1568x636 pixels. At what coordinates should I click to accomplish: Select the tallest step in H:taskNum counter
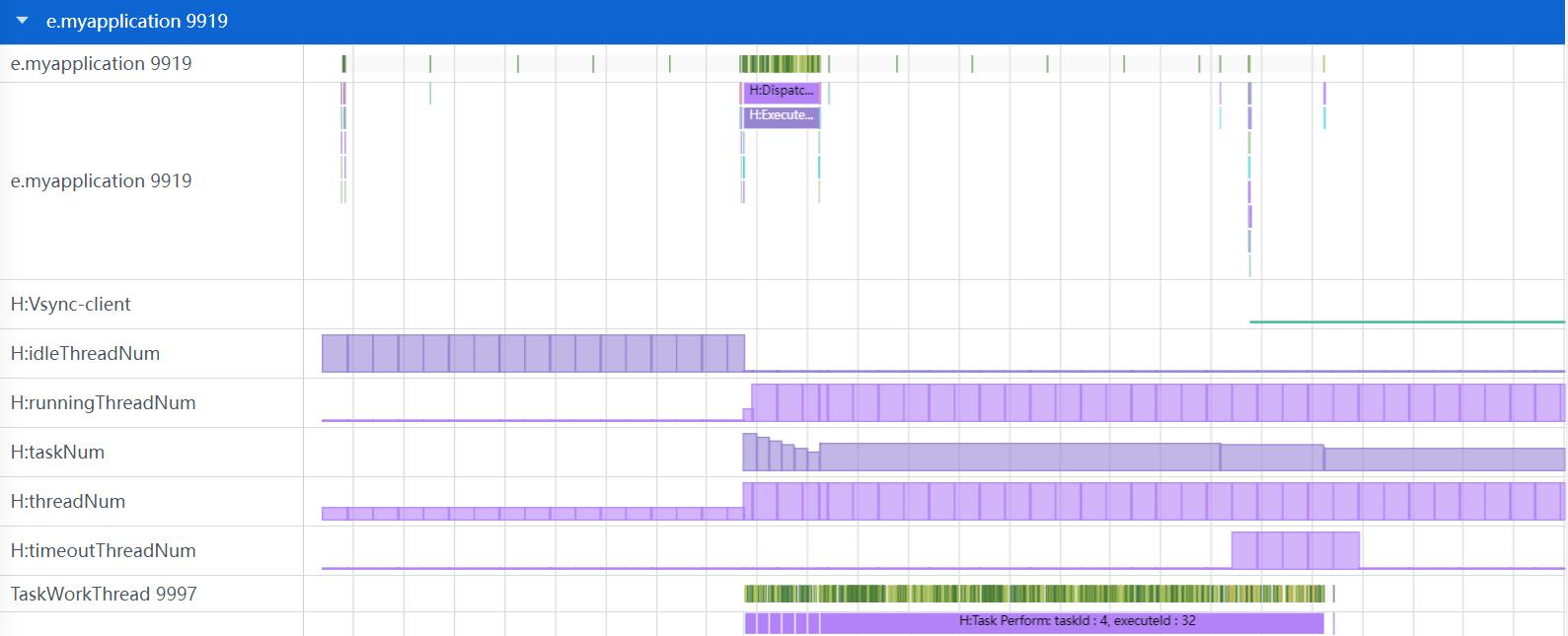click(x=749, y=452)
